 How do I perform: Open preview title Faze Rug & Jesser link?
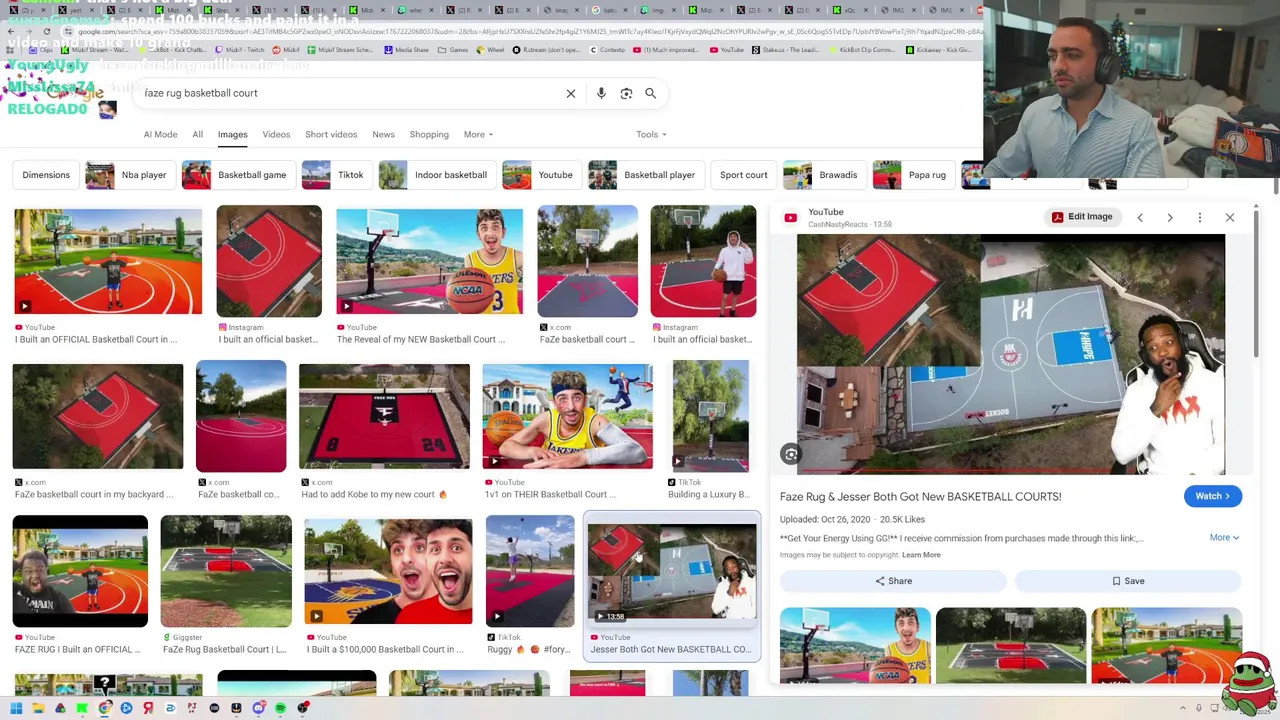tap(920, 496)
